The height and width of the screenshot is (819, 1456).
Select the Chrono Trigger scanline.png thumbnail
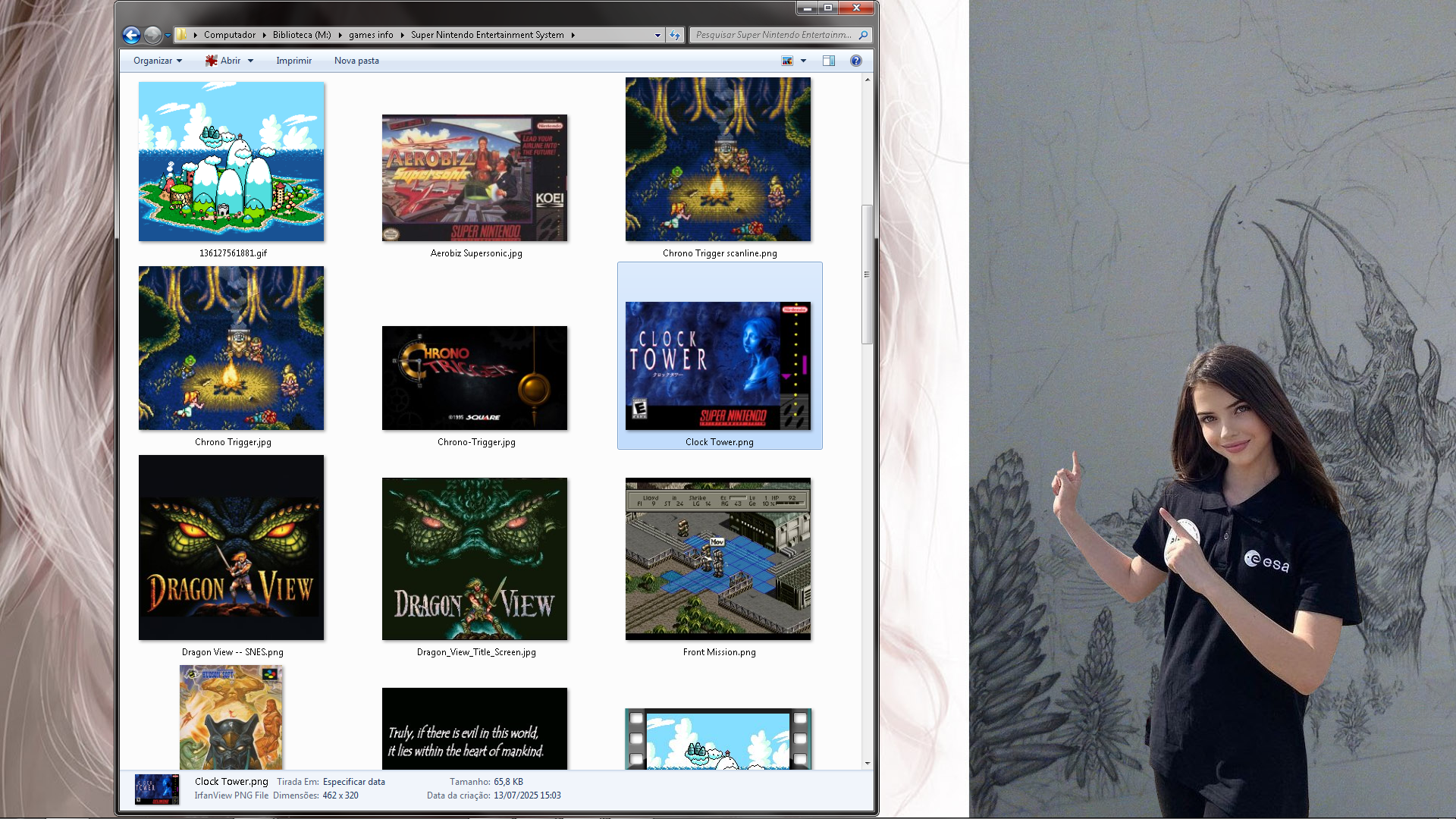point(718,159)
